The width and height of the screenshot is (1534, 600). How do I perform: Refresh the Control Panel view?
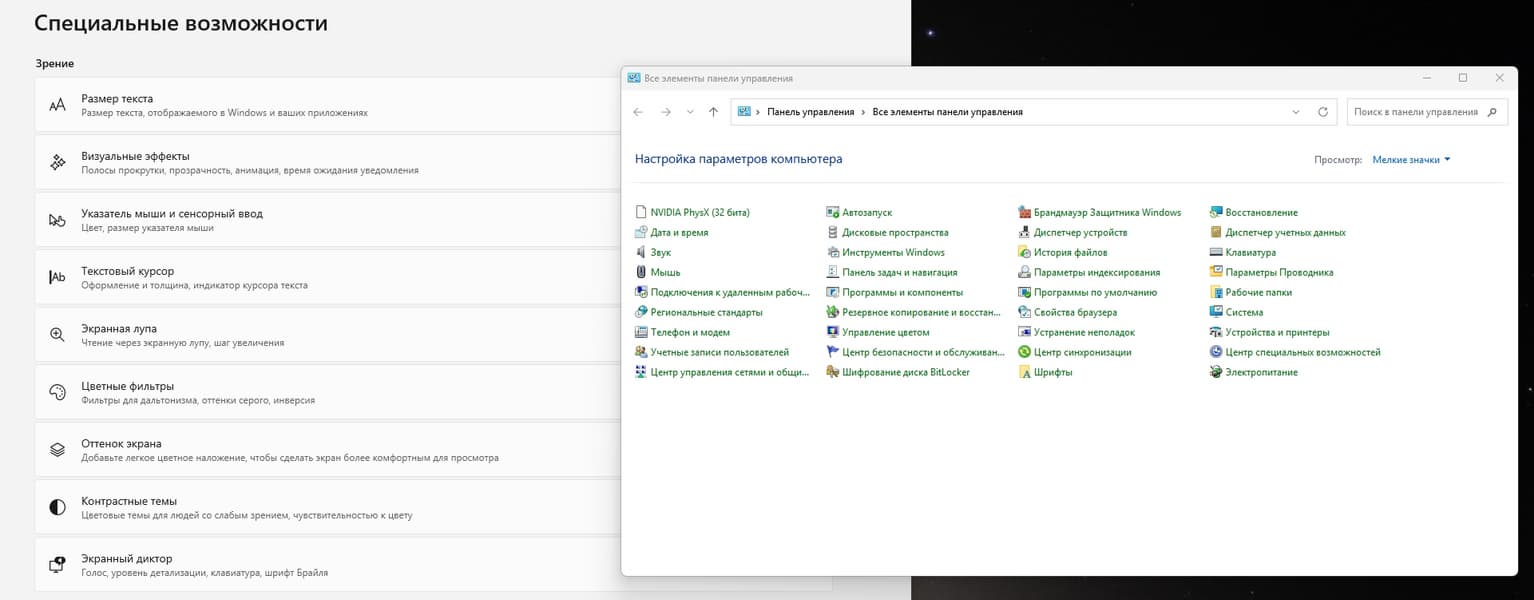pos(1323,112)
